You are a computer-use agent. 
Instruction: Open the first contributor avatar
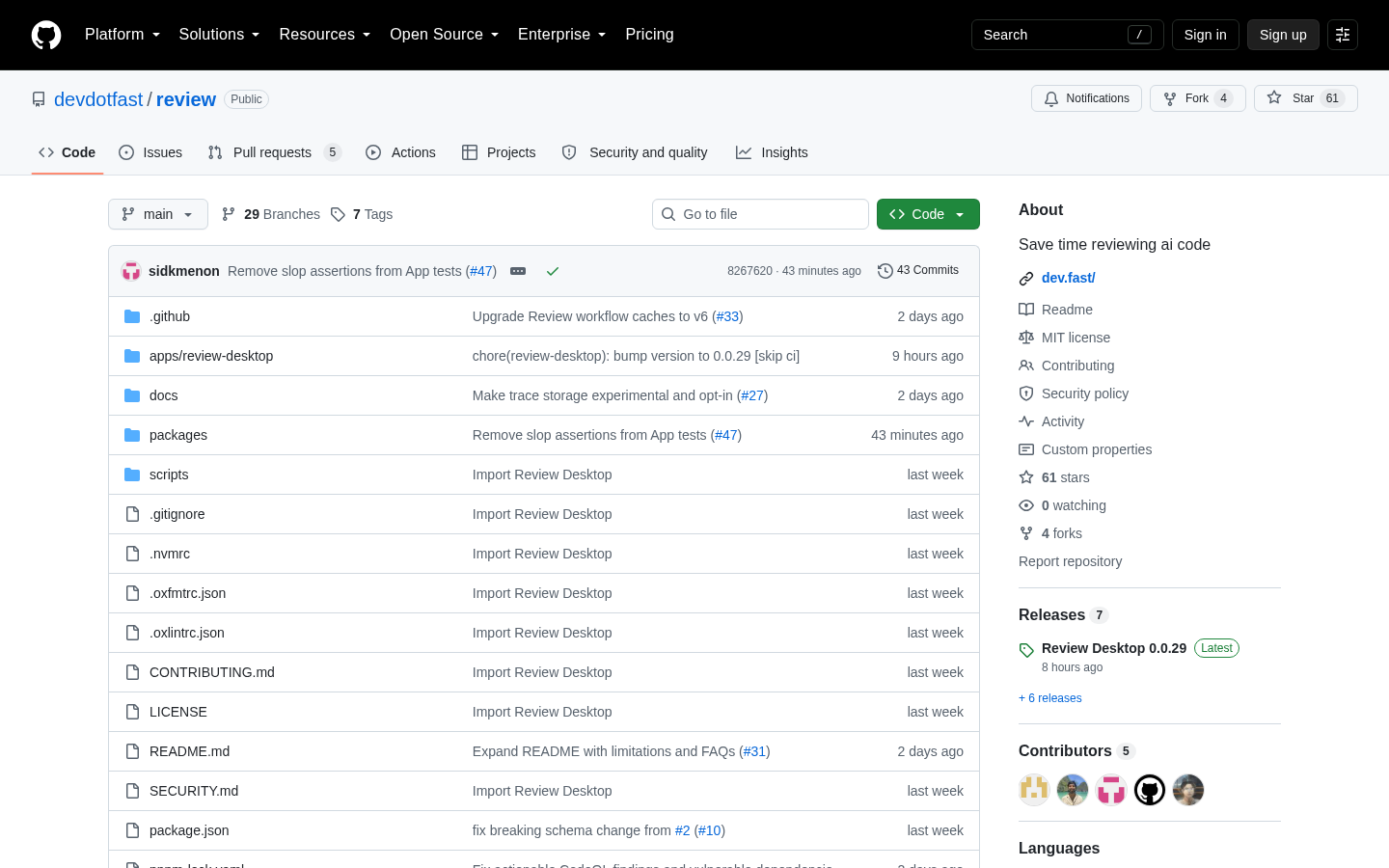1034,790
